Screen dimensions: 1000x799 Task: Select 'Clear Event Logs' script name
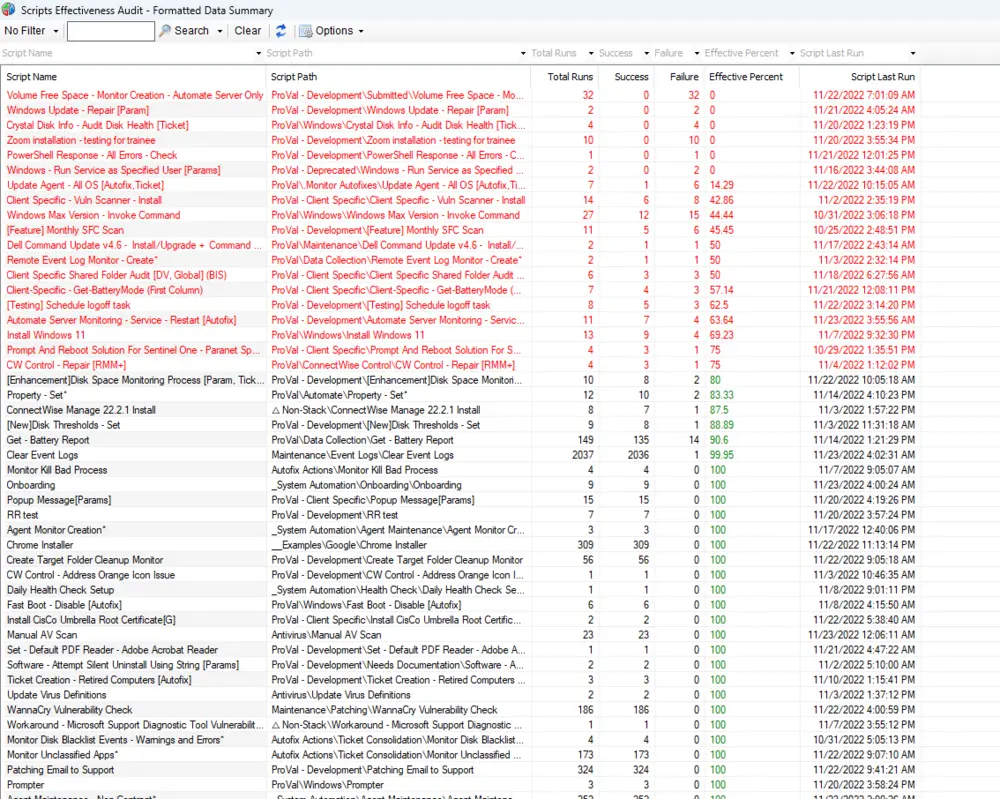42,455
